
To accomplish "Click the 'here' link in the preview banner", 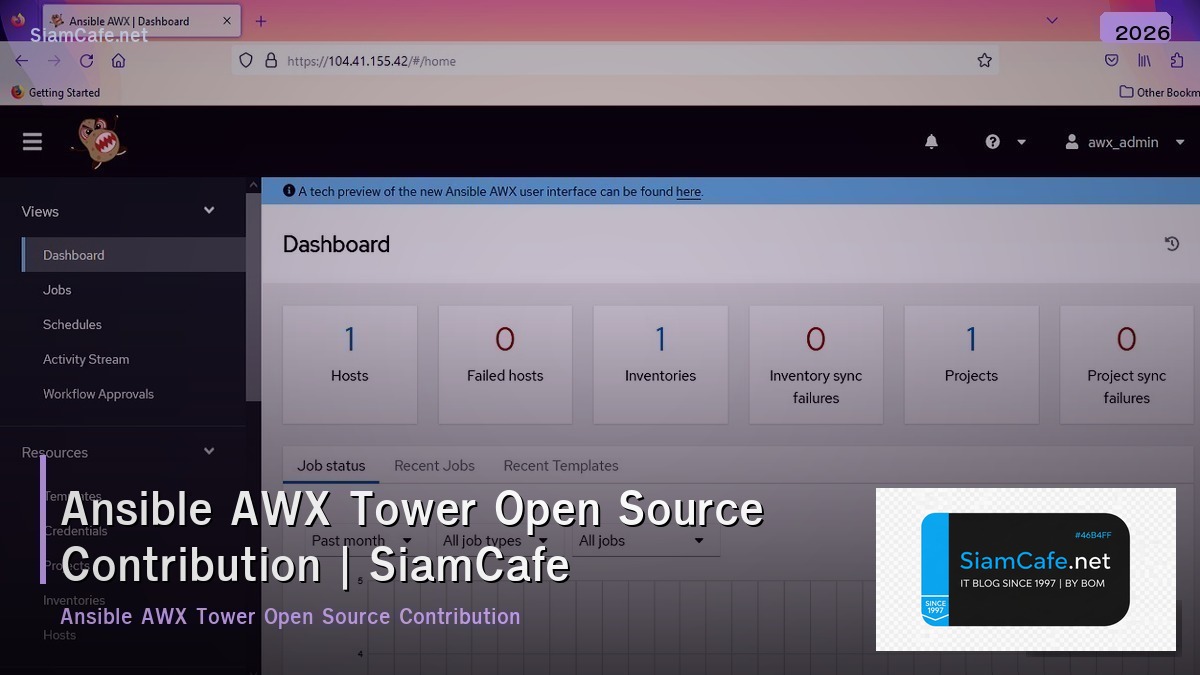I will 688,191.
